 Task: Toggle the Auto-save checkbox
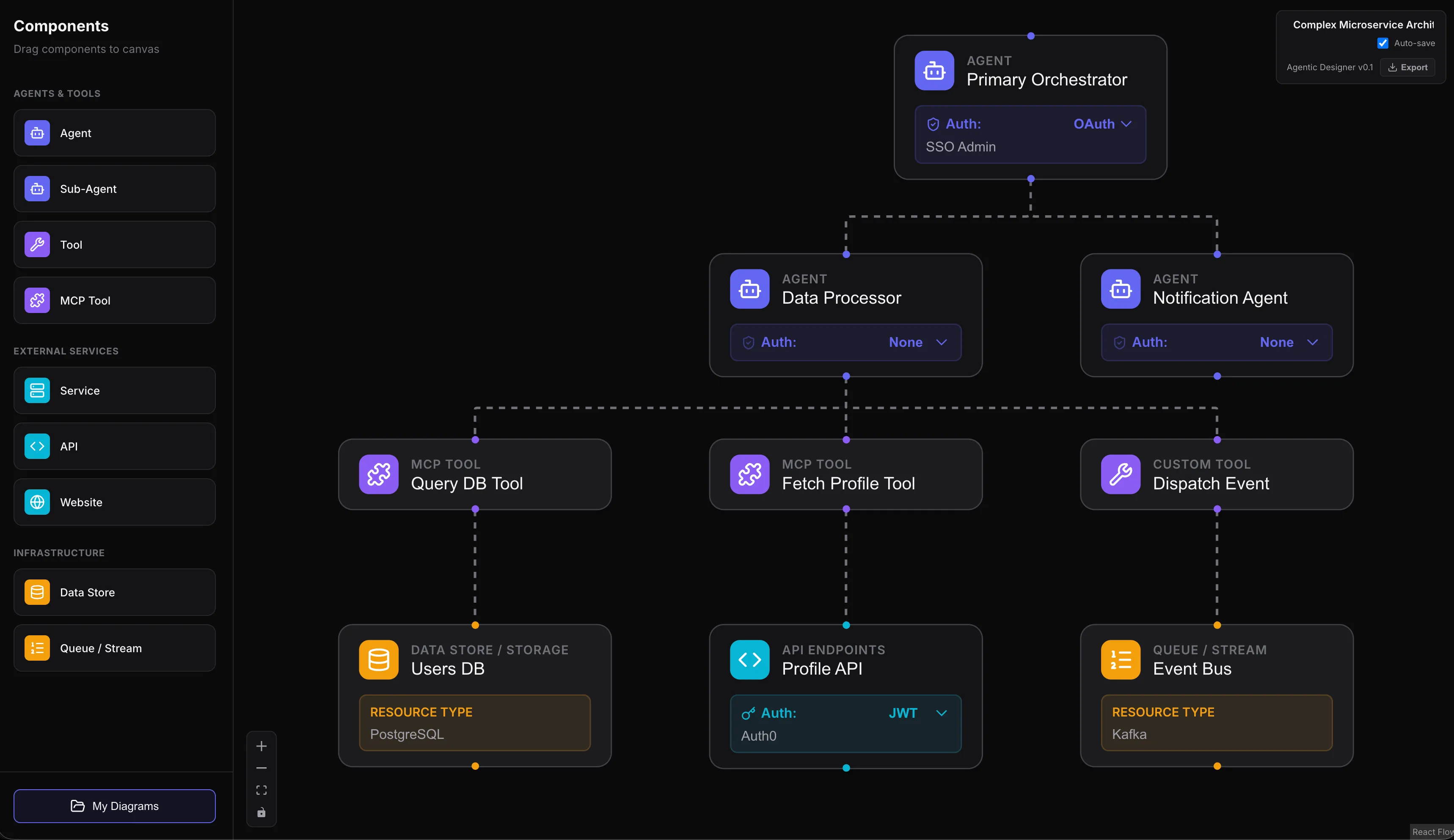[x=1382, y=43]
